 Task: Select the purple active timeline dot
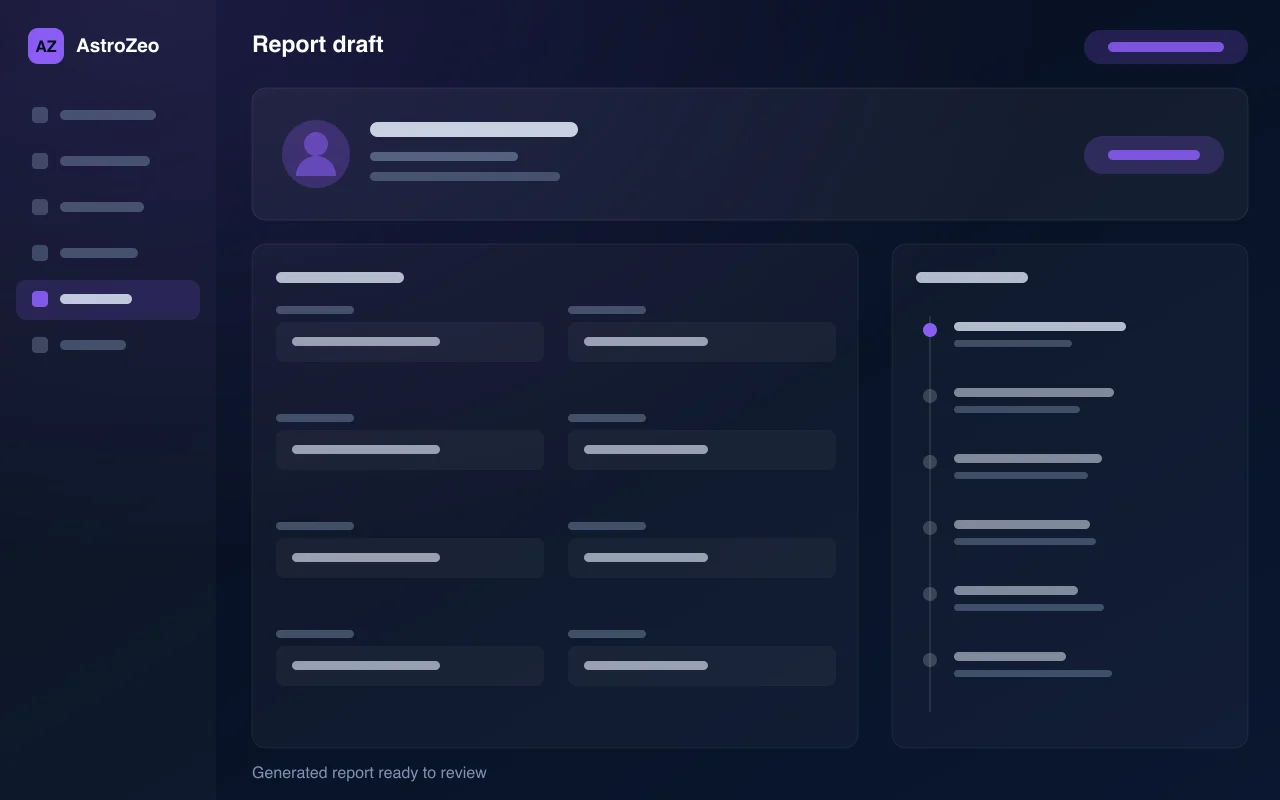click(x=930, y=330)
